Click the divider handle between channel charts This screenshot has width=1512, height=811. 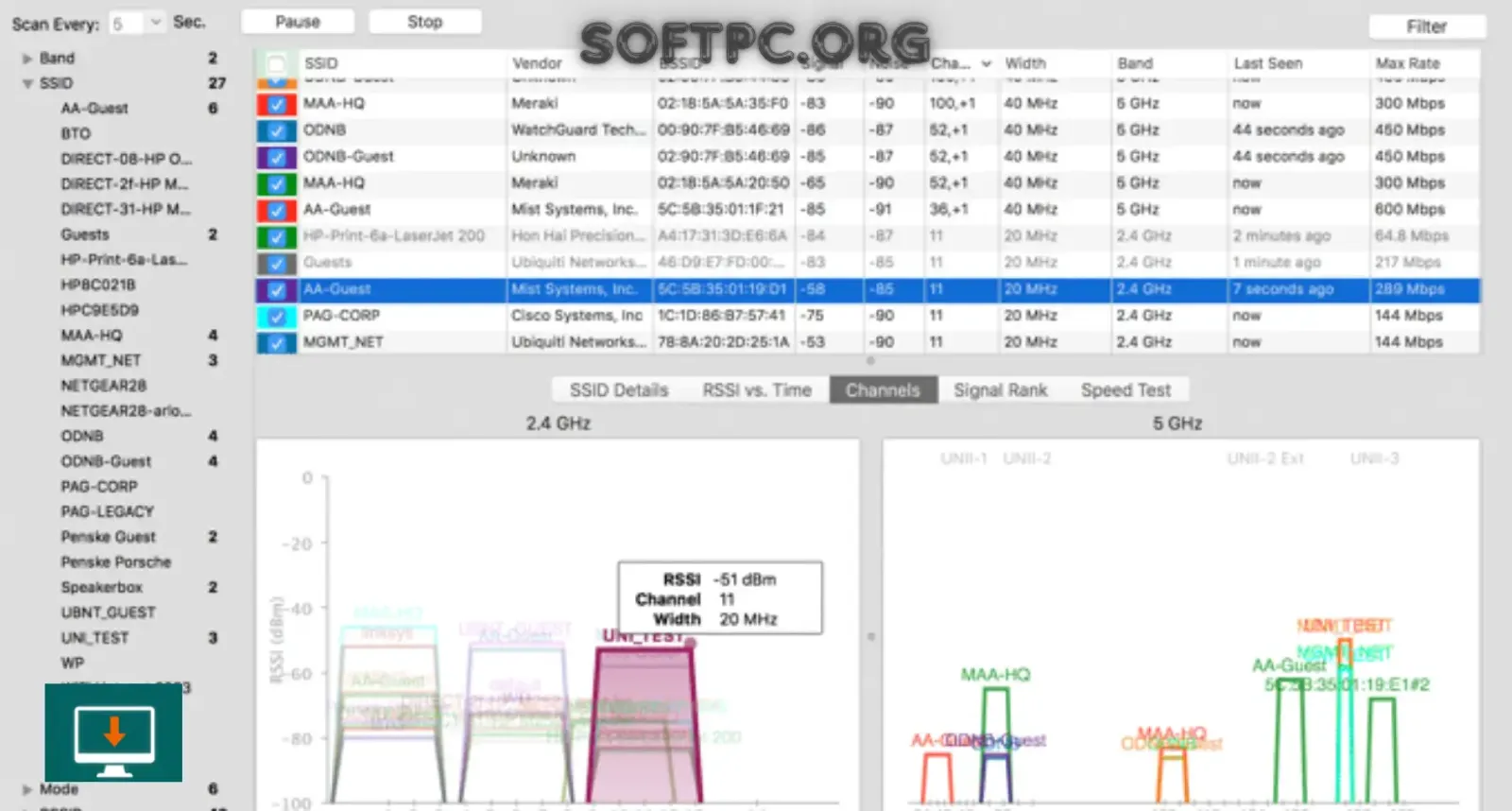[x=870, y=636]
